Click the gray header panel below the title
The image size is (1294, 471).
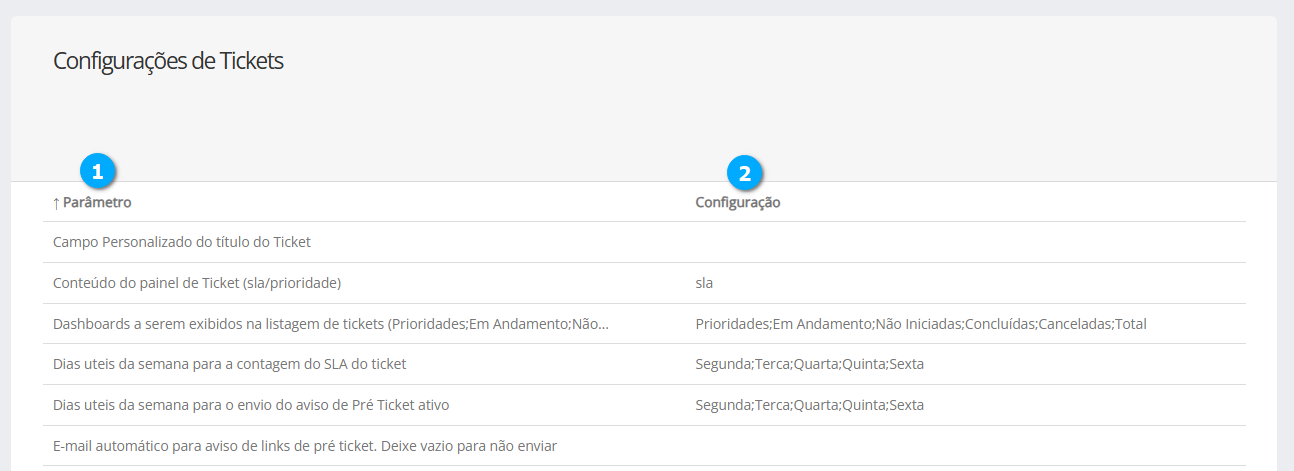click(x=640, y=120)
